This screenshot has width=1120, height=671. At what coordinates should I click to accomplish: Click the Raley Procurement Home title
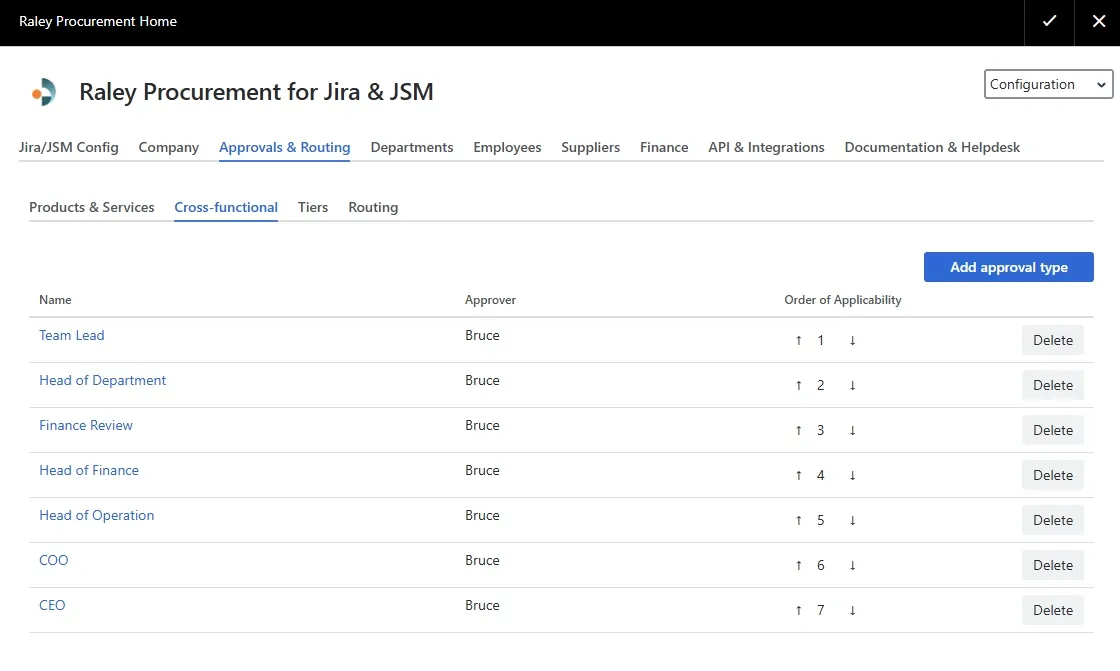98,21
